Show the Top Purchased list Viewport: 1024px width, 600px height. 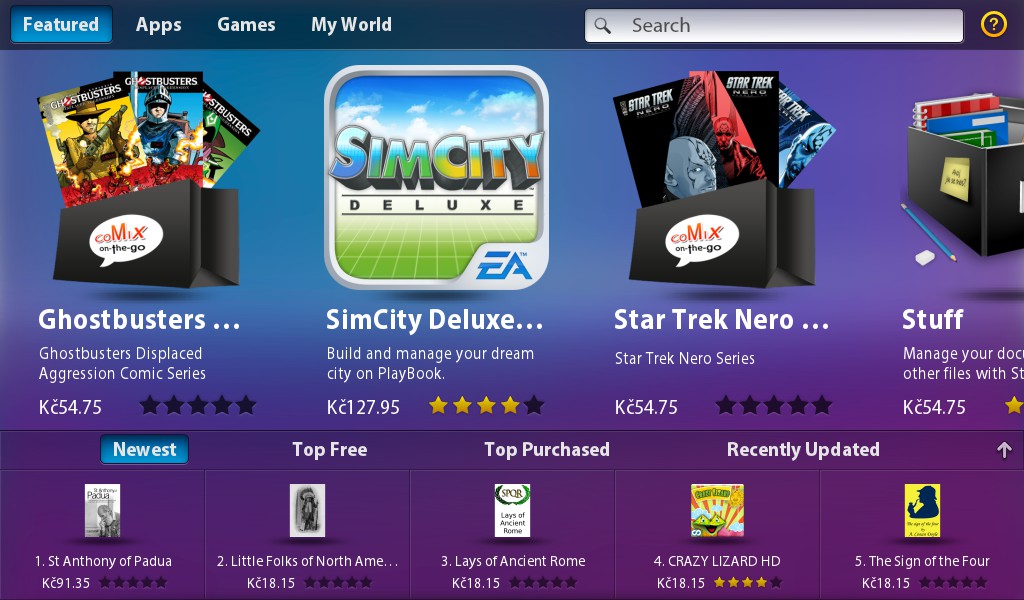tap(547, 449)
